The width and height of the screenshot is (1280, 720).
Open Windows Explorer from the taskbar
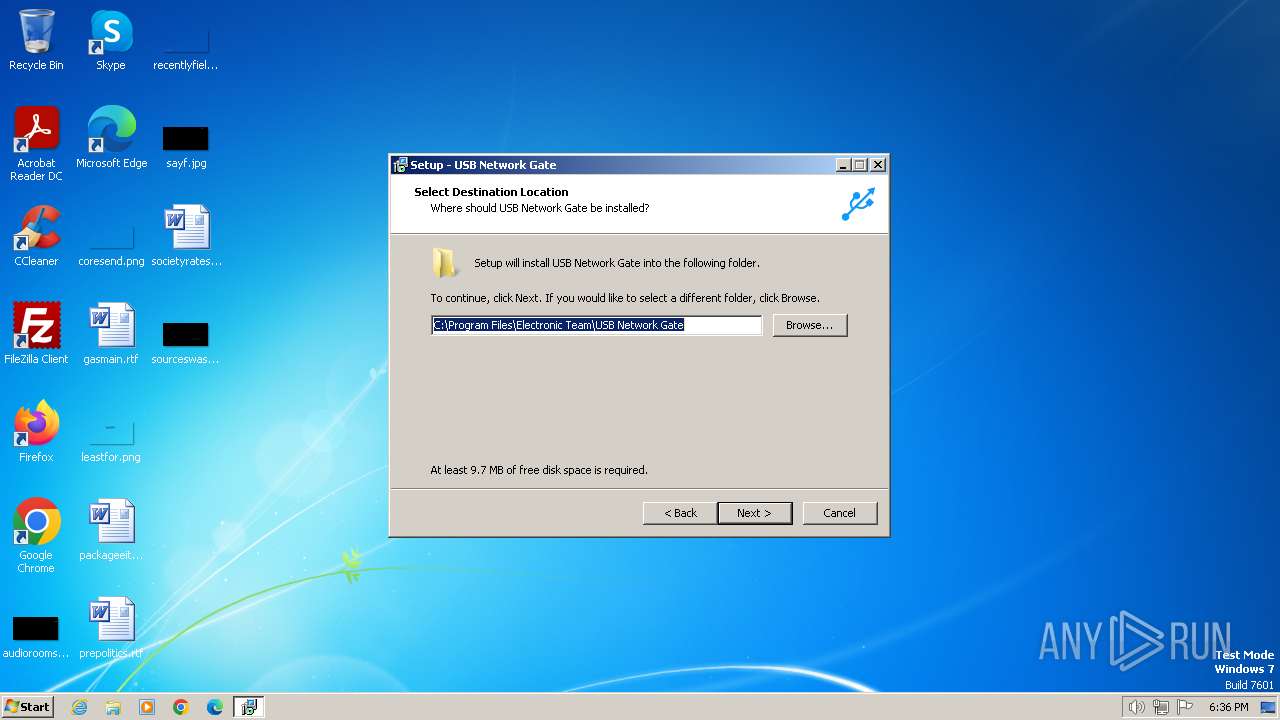[113, 707]
